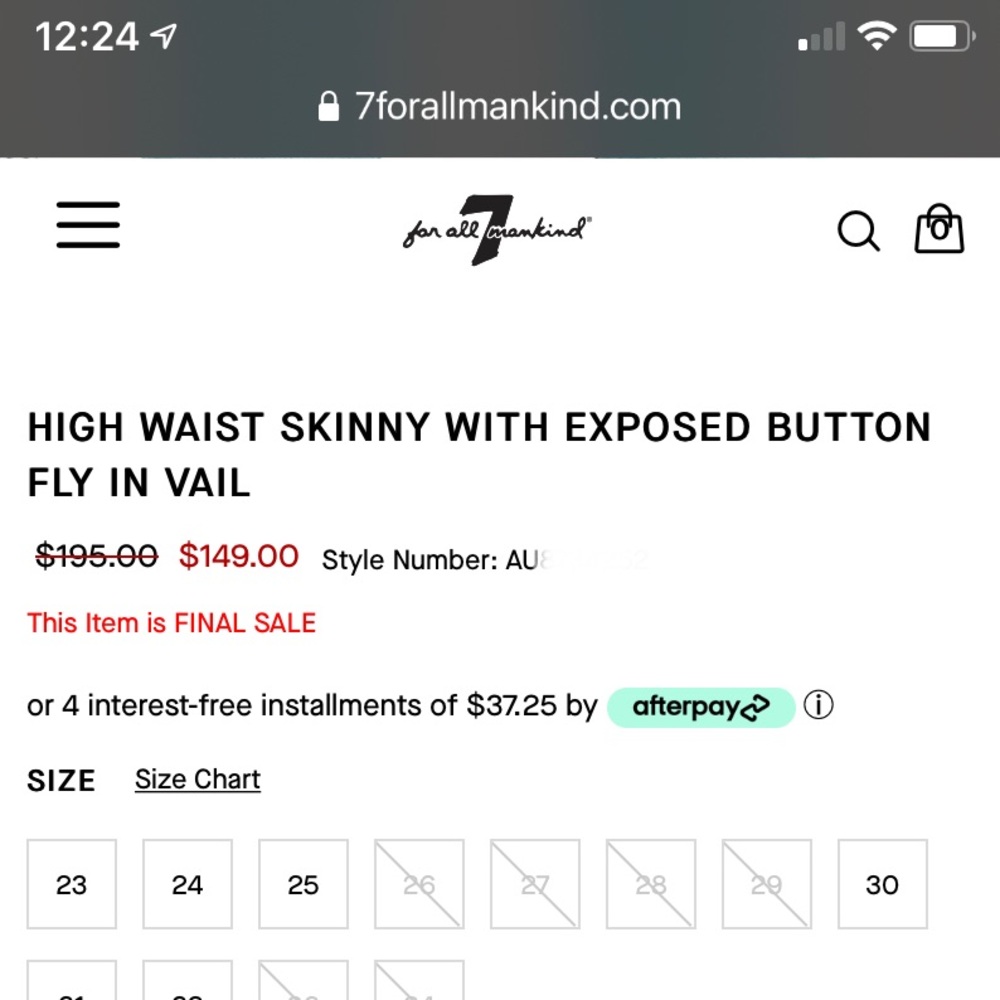Tap crossed-out size 28
The width and height of the screenshot is (1000, 1000).
tap(651, 884)
